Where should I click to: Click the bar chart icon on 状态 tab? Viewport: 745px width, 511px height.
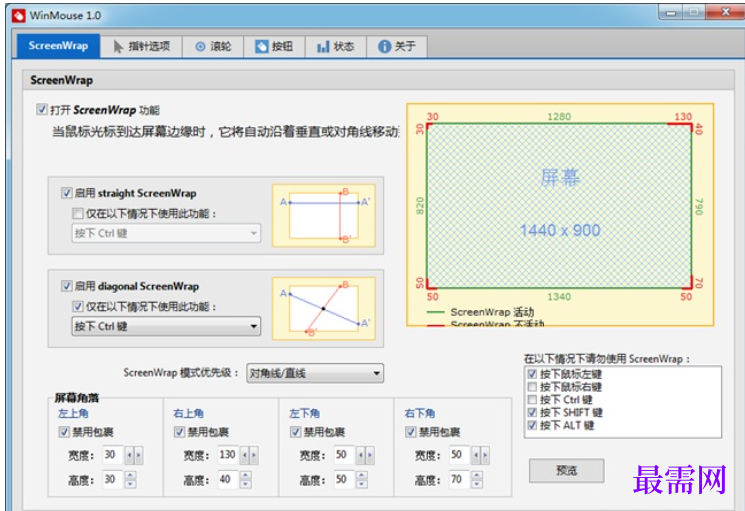click(323, 47)
